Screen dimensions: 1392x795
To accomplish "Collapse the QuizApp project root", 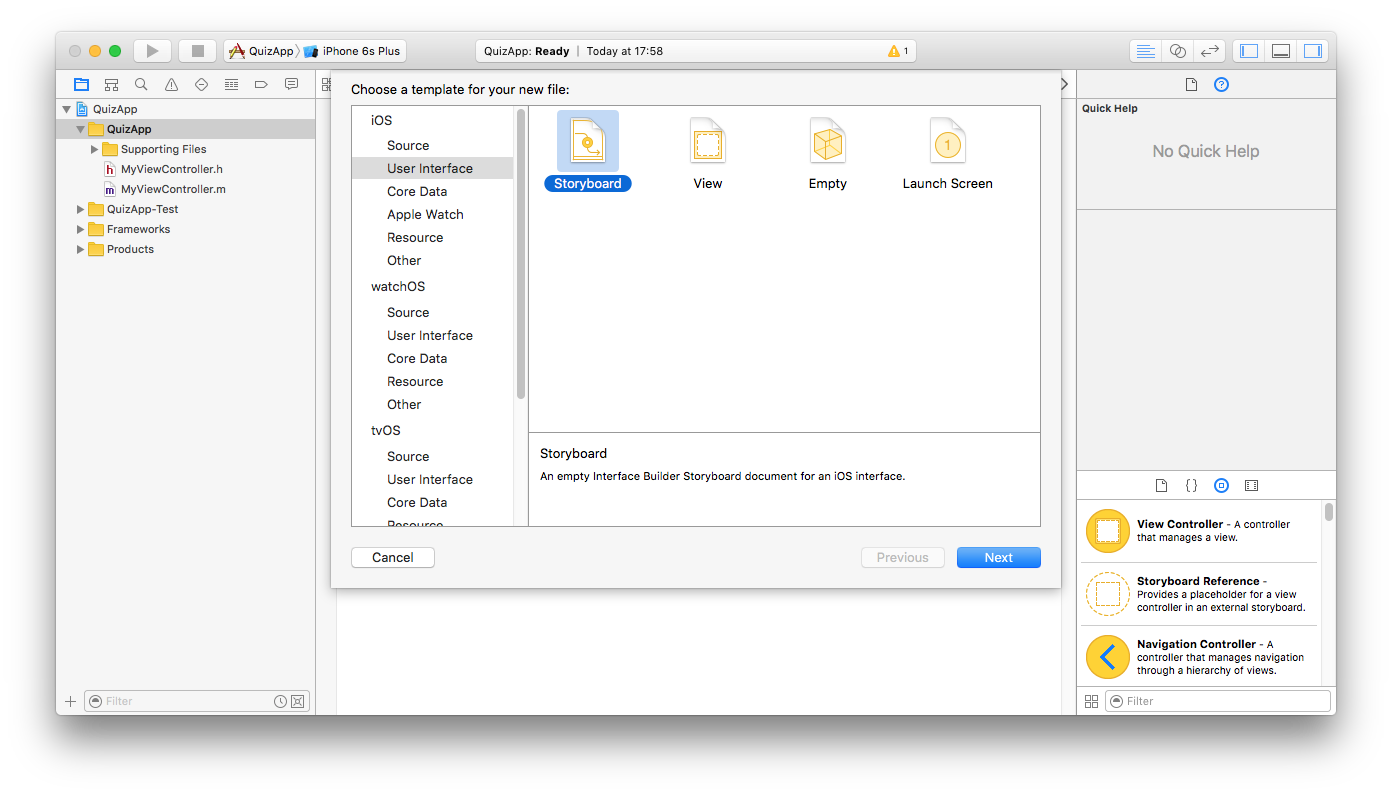I will coord(67,109).
